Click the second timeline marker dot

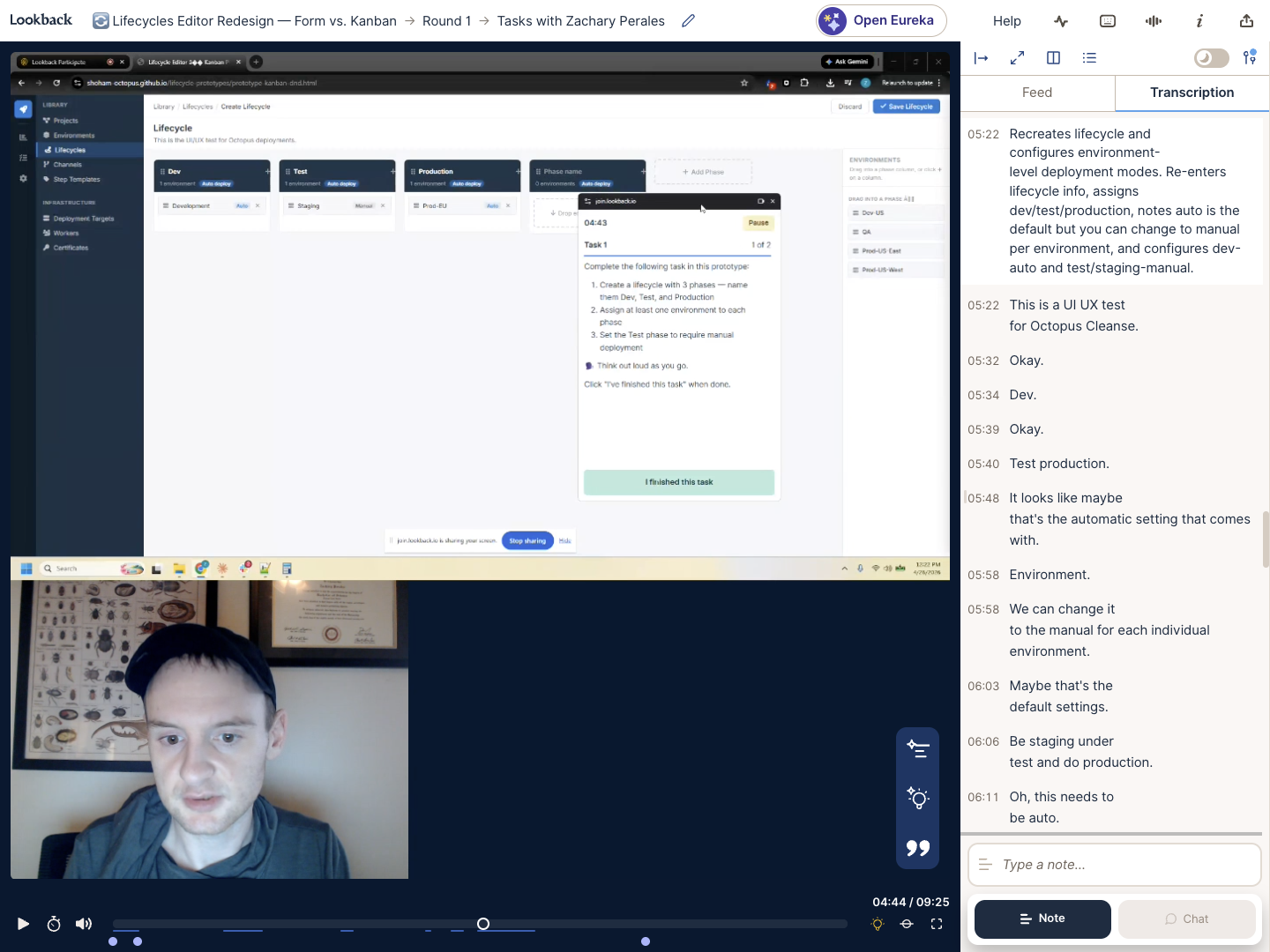coord(138,941)
